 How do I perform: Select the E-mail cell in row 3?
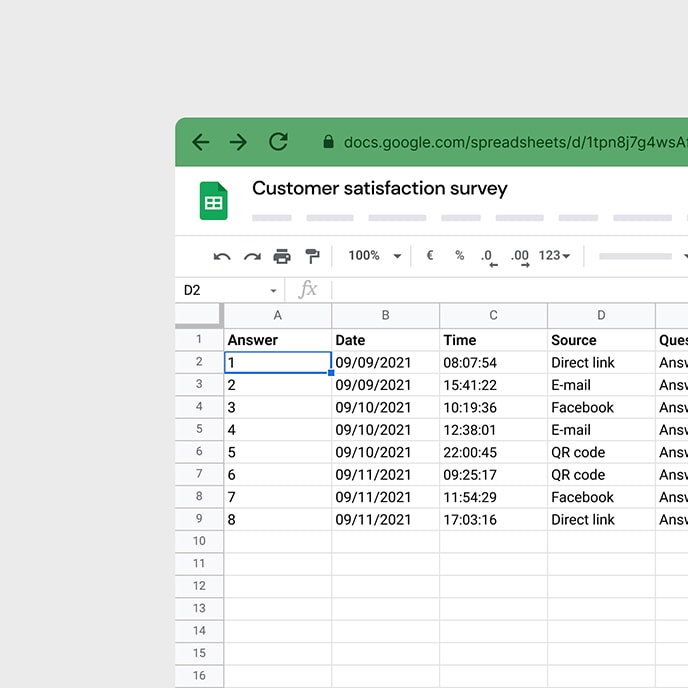coord(602,385)
